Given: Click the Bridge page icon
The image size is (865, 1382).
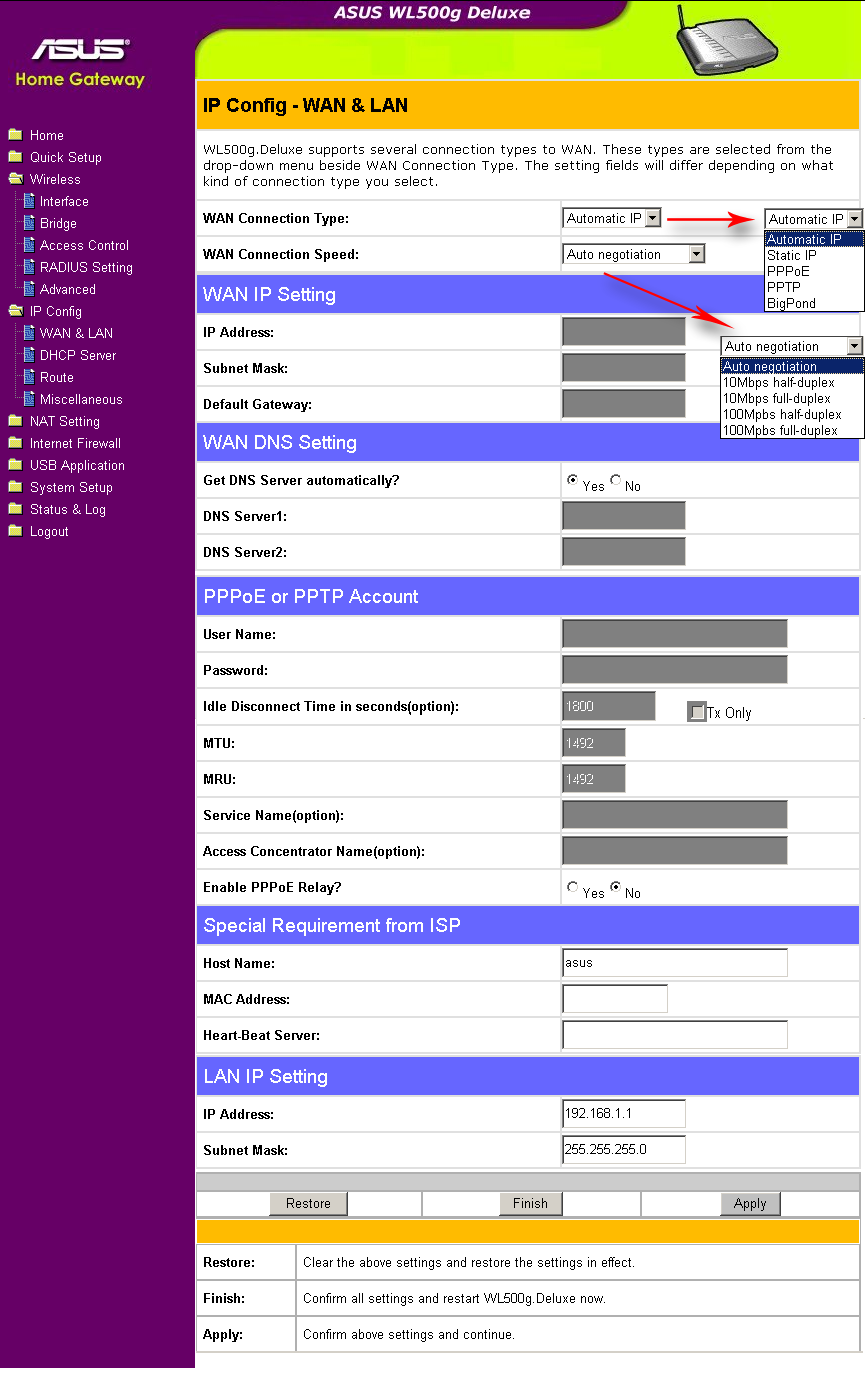Looking at the screenshot, I should coord(29,223).
